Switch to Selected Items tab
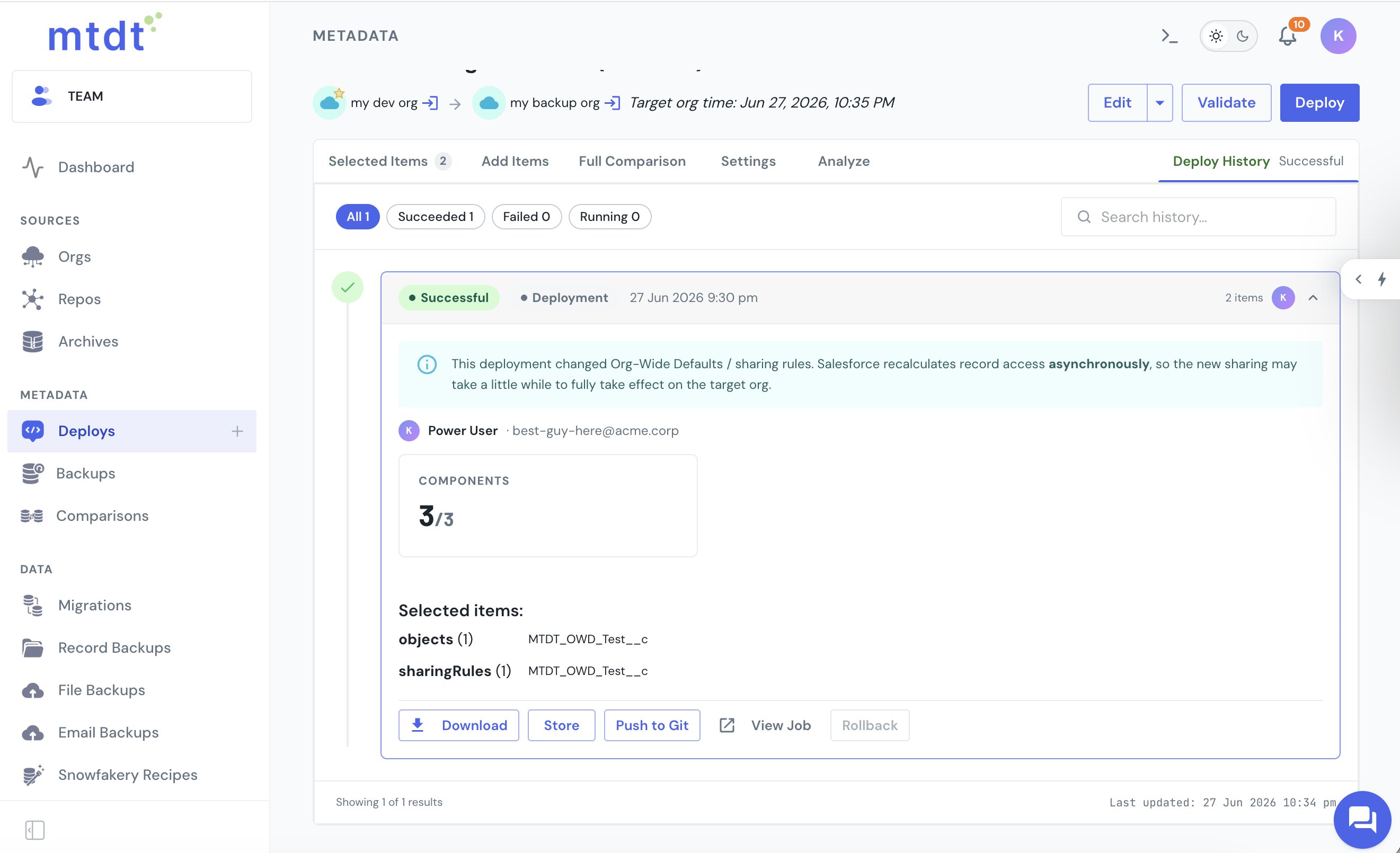The height and width of the screenshot is (853, 1400). coord(390,161)
